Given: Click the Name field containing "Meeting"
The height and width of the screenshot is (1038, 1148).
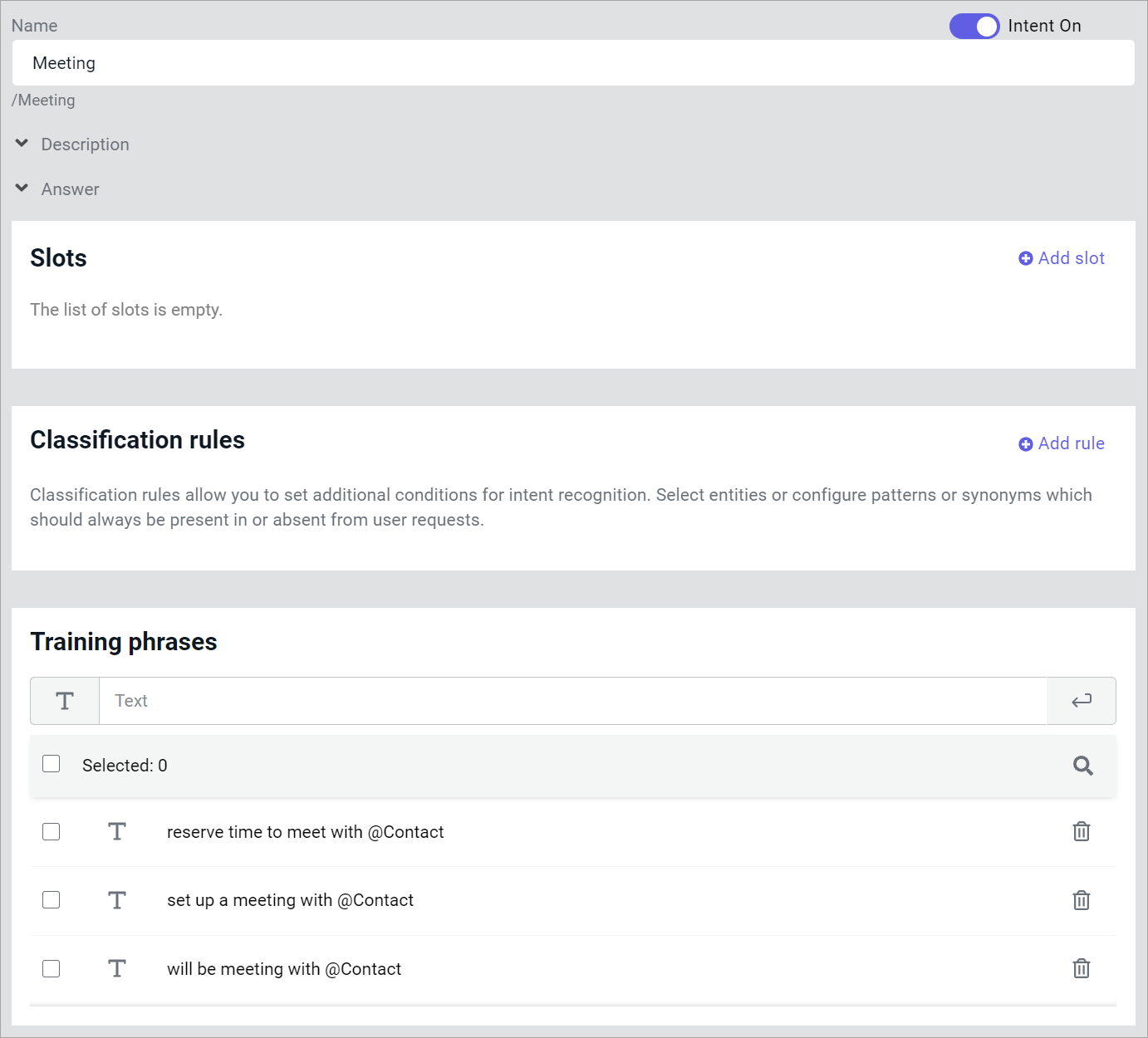Looking at the screenshot, I should pyautogui.click(x=573, y=62).
